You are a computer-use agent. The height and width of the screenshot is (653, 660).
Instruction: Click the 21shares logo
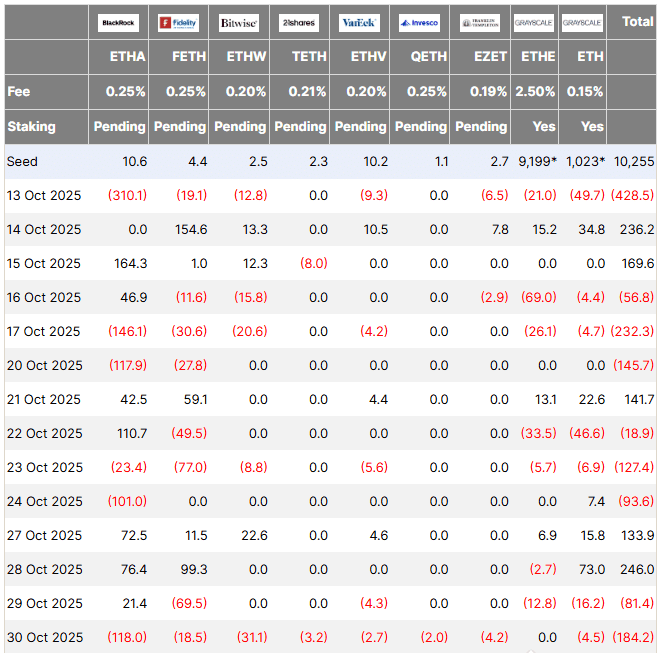tap(299, 23)
